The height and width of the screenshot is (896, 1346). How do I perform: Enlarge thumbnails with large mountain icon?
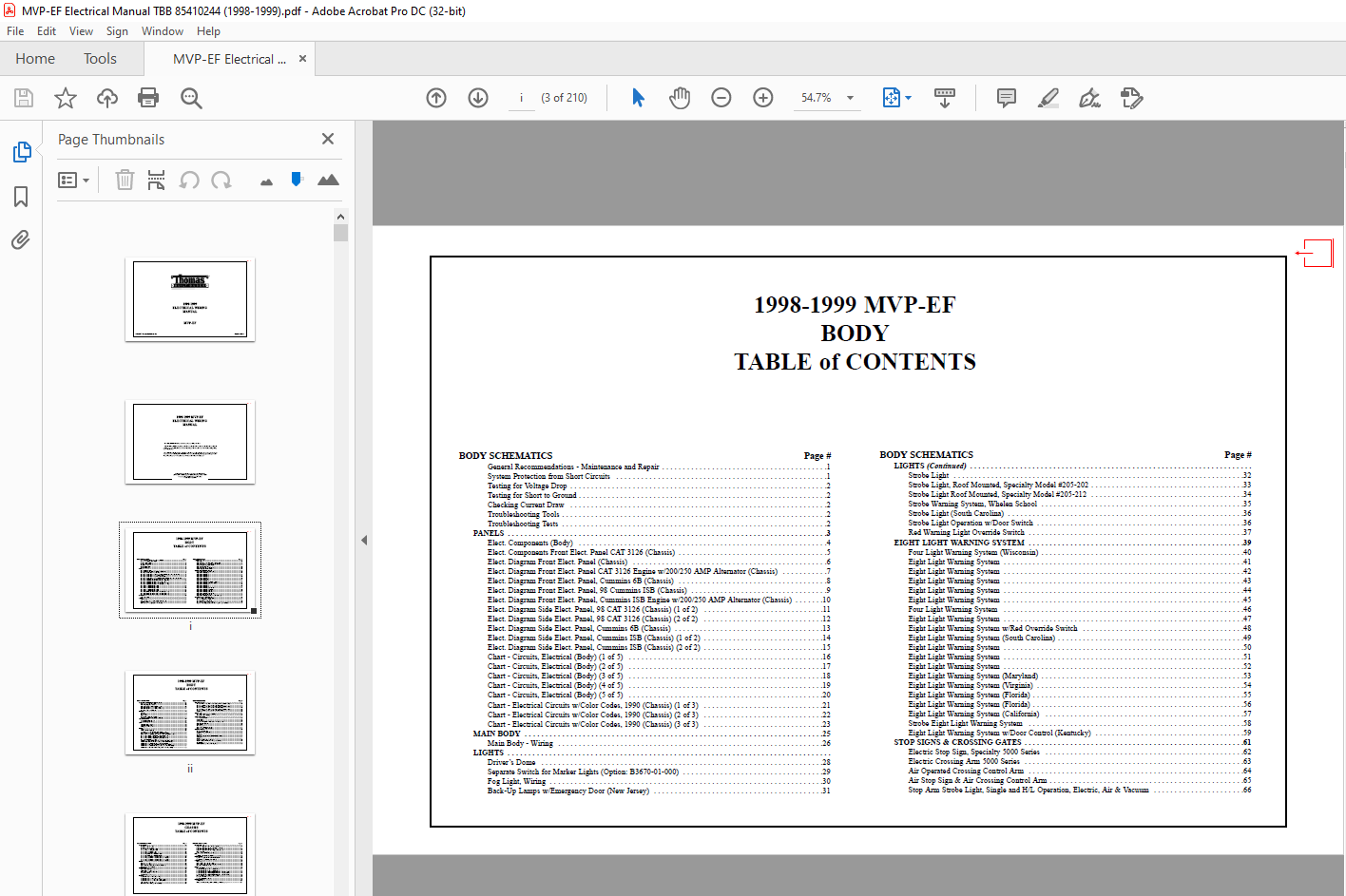coord(328,180)
